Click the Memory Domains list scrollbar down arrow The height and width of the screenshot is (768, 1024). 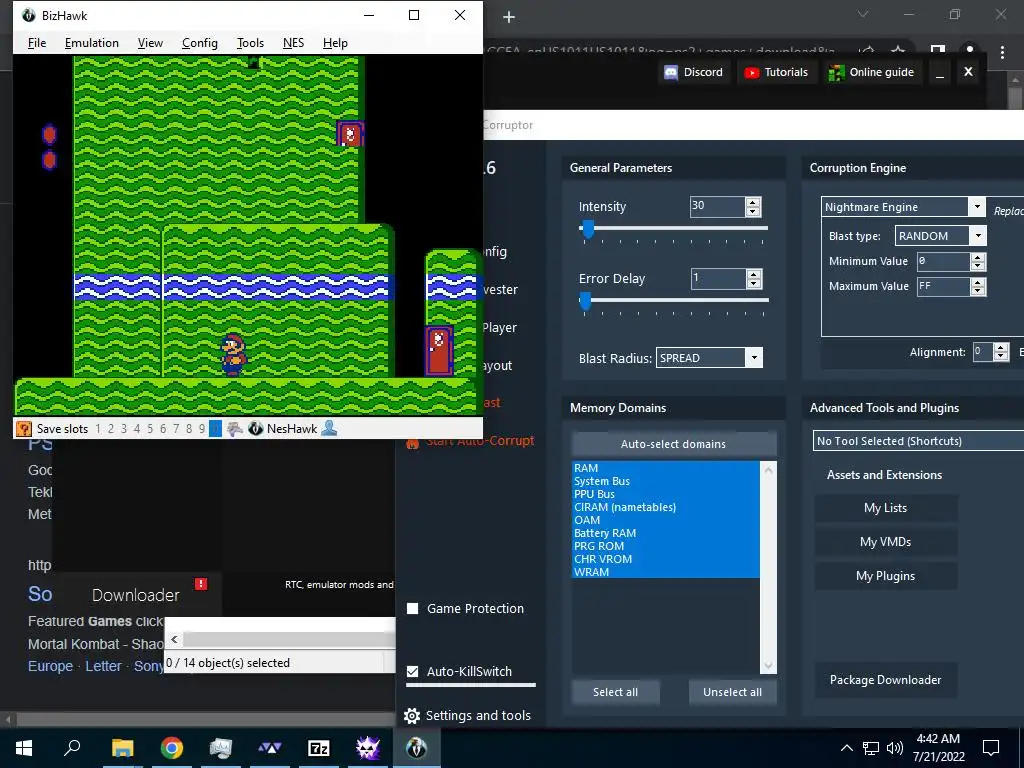768,666
